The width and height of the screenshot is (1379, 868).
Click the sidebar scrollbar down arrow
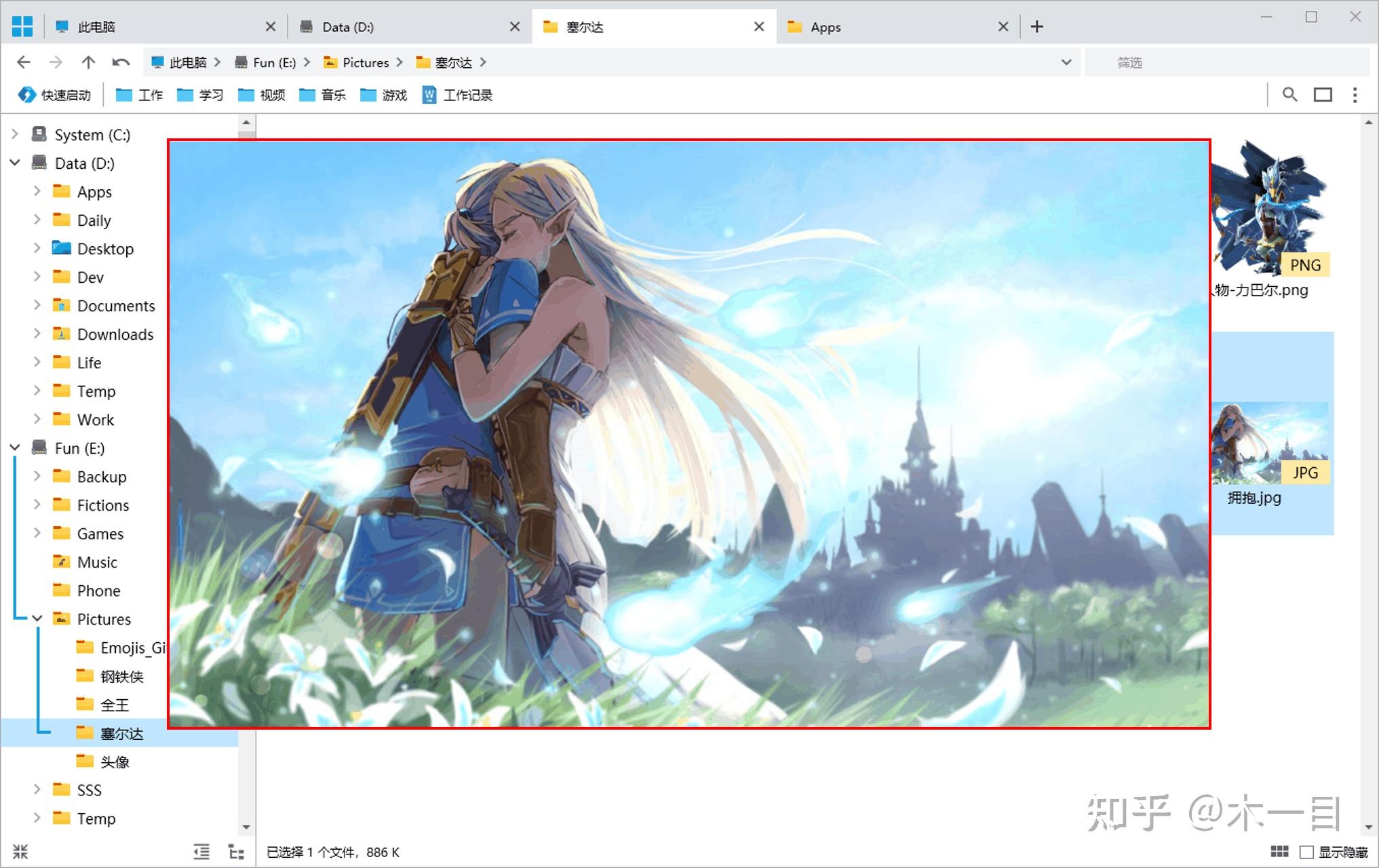click(246, 827)
